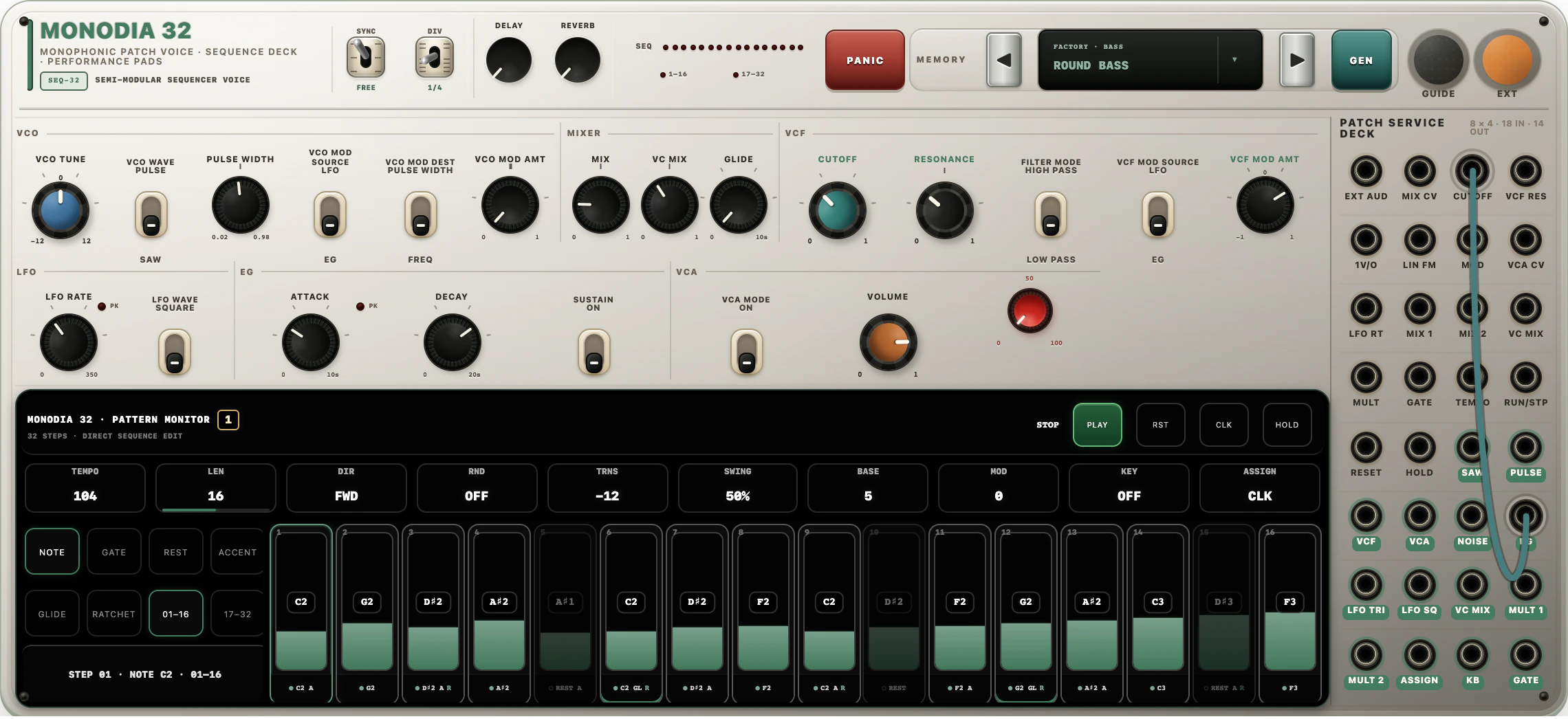Flip the LFO WAVE square switch
1568x719 pixels.
tap(175, 352)
